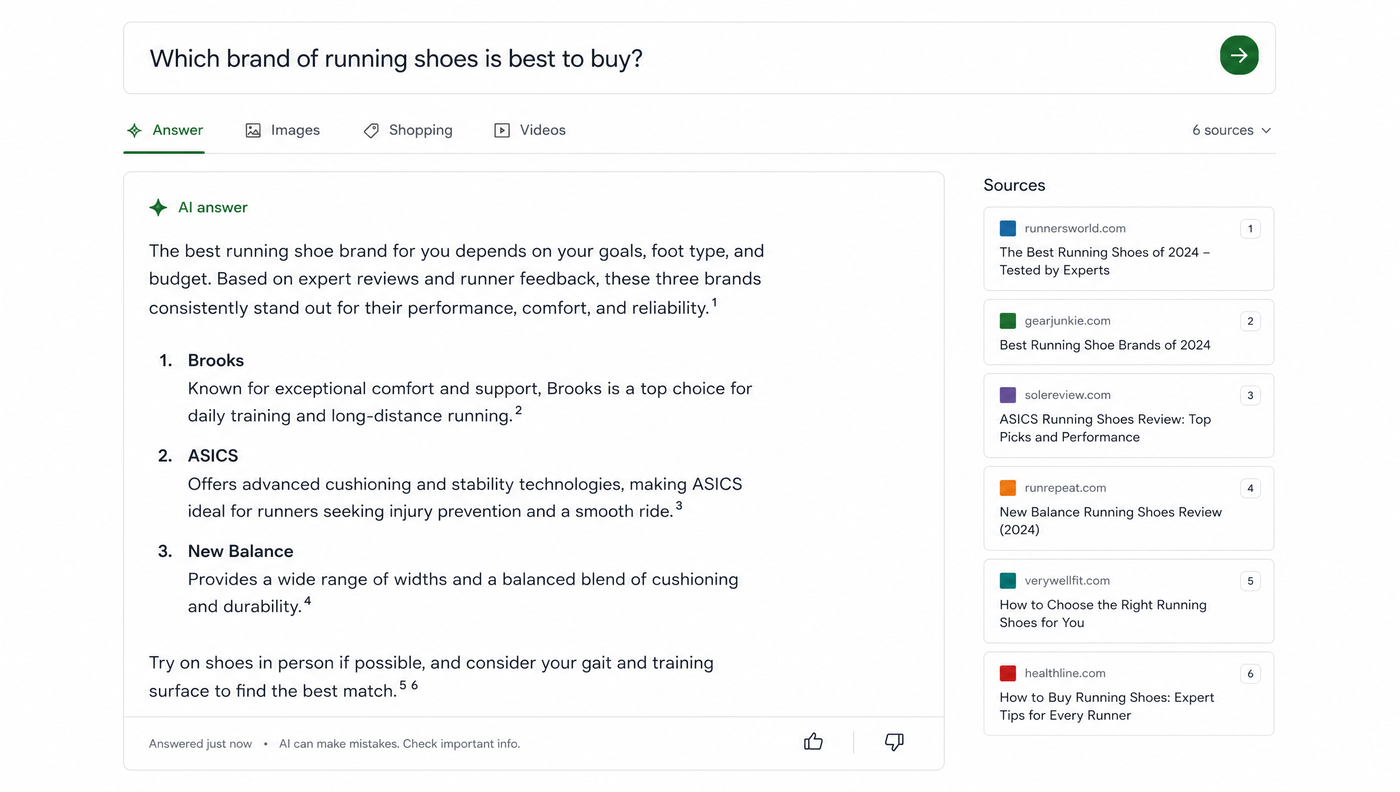The width and height of the screenshot is (1400, 792).
Task: Open the Images tab
Action: pos(283,130)
